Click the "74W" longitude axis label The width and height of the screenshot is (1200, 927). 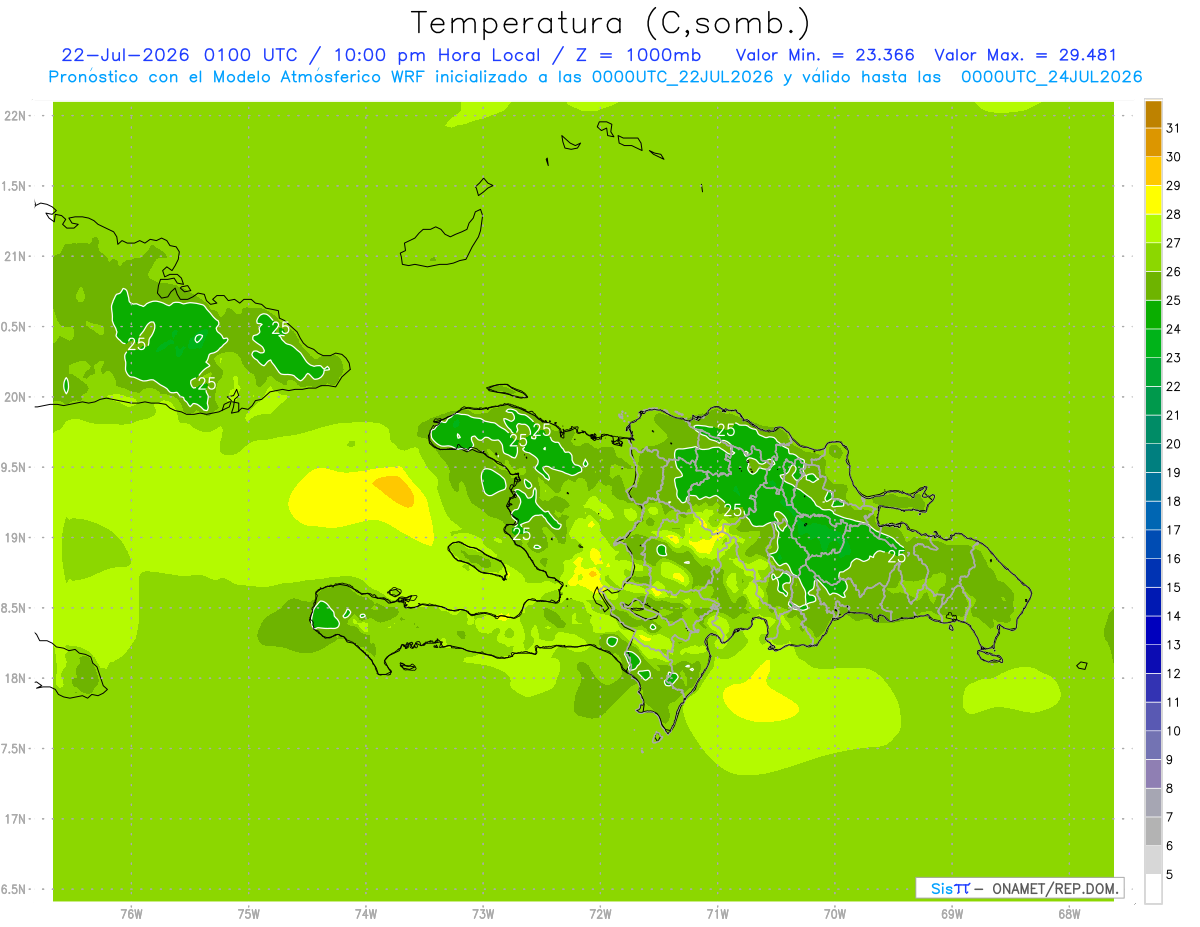coord(366,914)
